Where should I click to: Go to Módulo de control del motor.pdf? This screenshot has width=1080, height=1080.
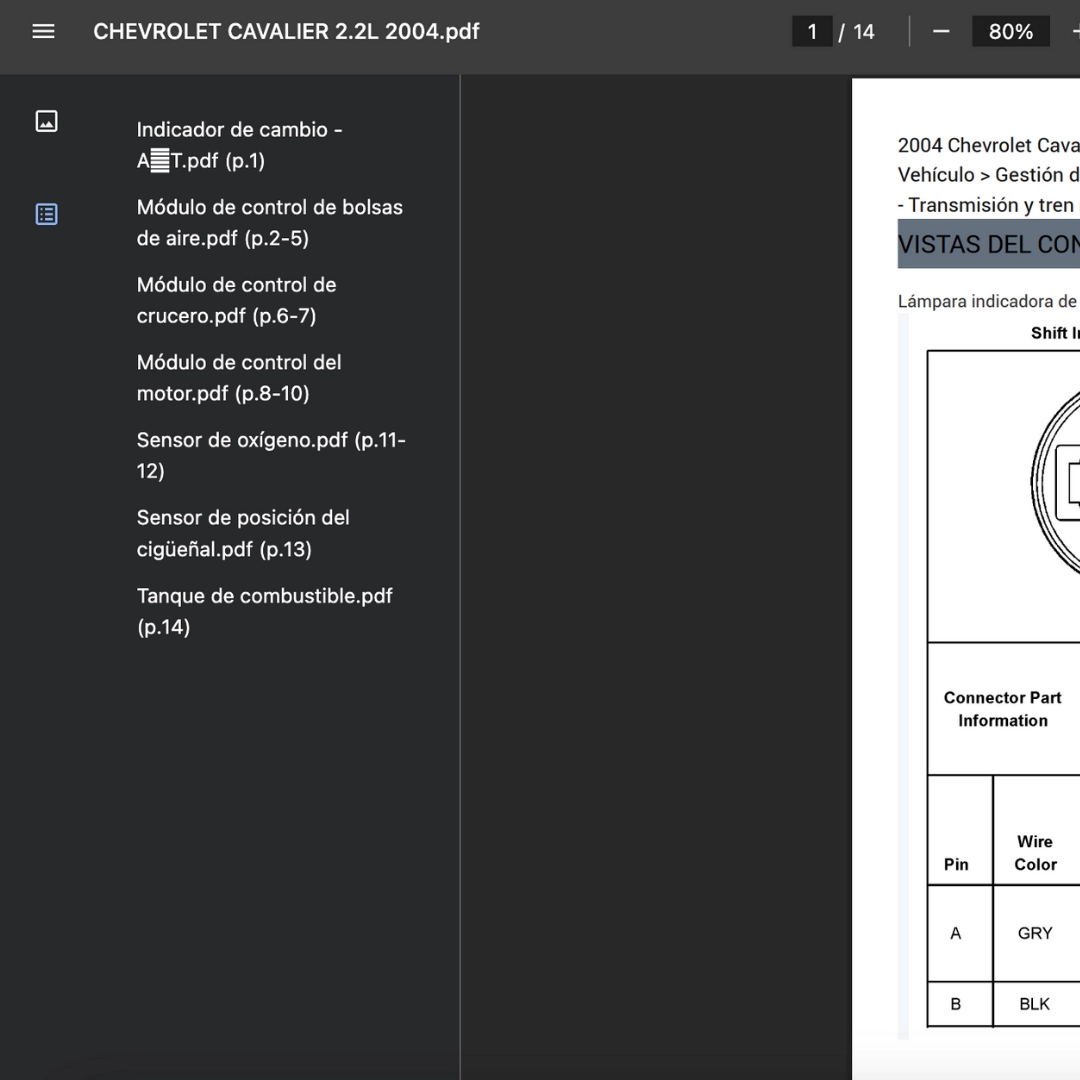pos(238,378)
